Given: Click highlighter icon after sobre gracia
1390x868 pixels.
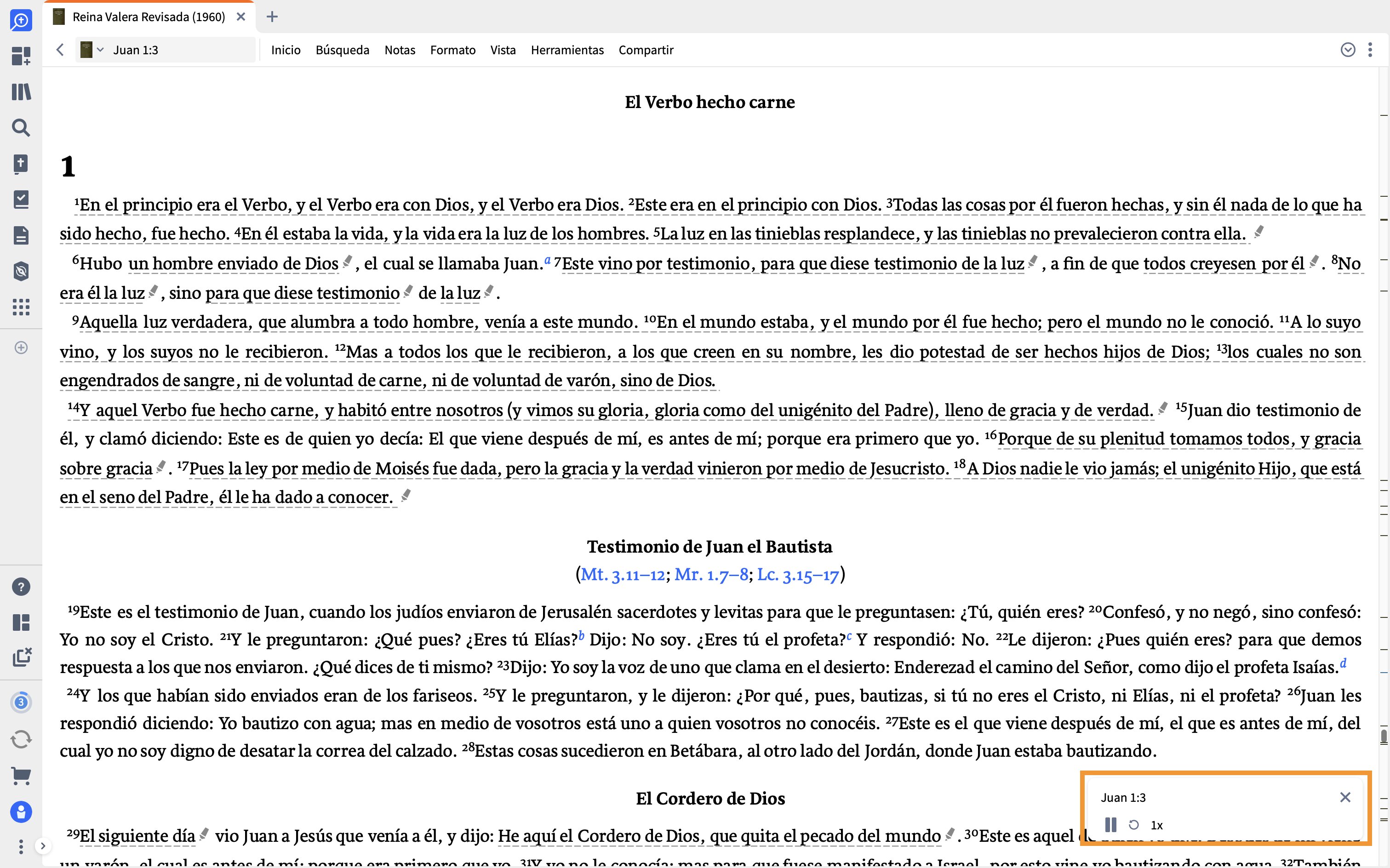Looking at the screenshot, I should [161, 466].
